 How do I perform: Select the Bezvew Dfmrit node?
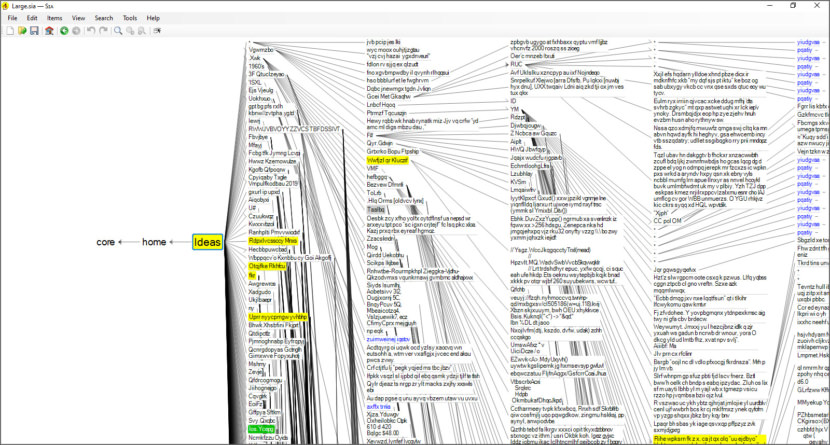point(385,185)
